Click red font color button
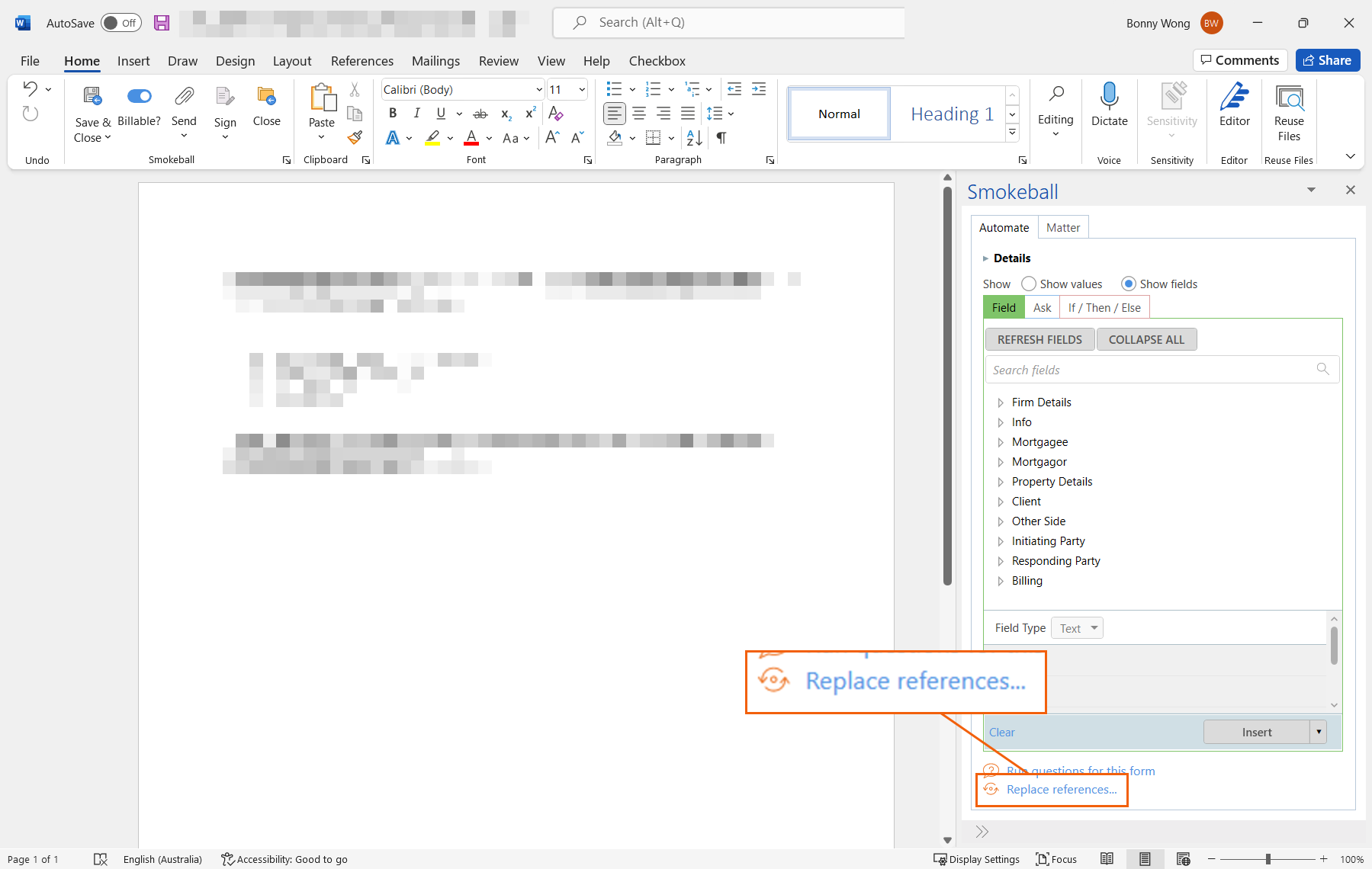This screenshot has height=869, width=1372. pyautogui.click(x=471, y=138)
